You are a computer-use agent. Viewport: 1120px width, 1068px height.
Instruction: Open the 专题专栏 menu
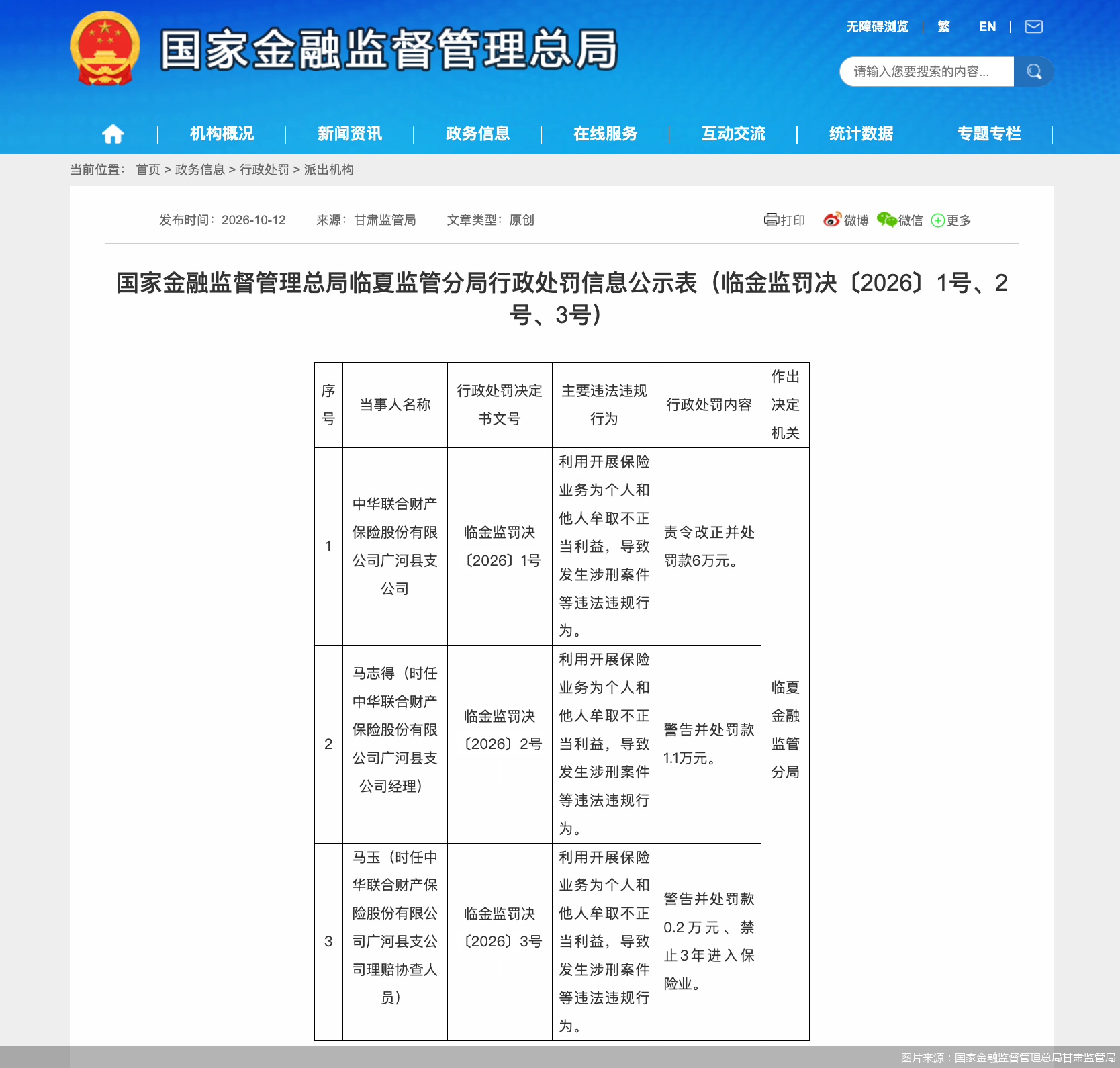[989, 134]
